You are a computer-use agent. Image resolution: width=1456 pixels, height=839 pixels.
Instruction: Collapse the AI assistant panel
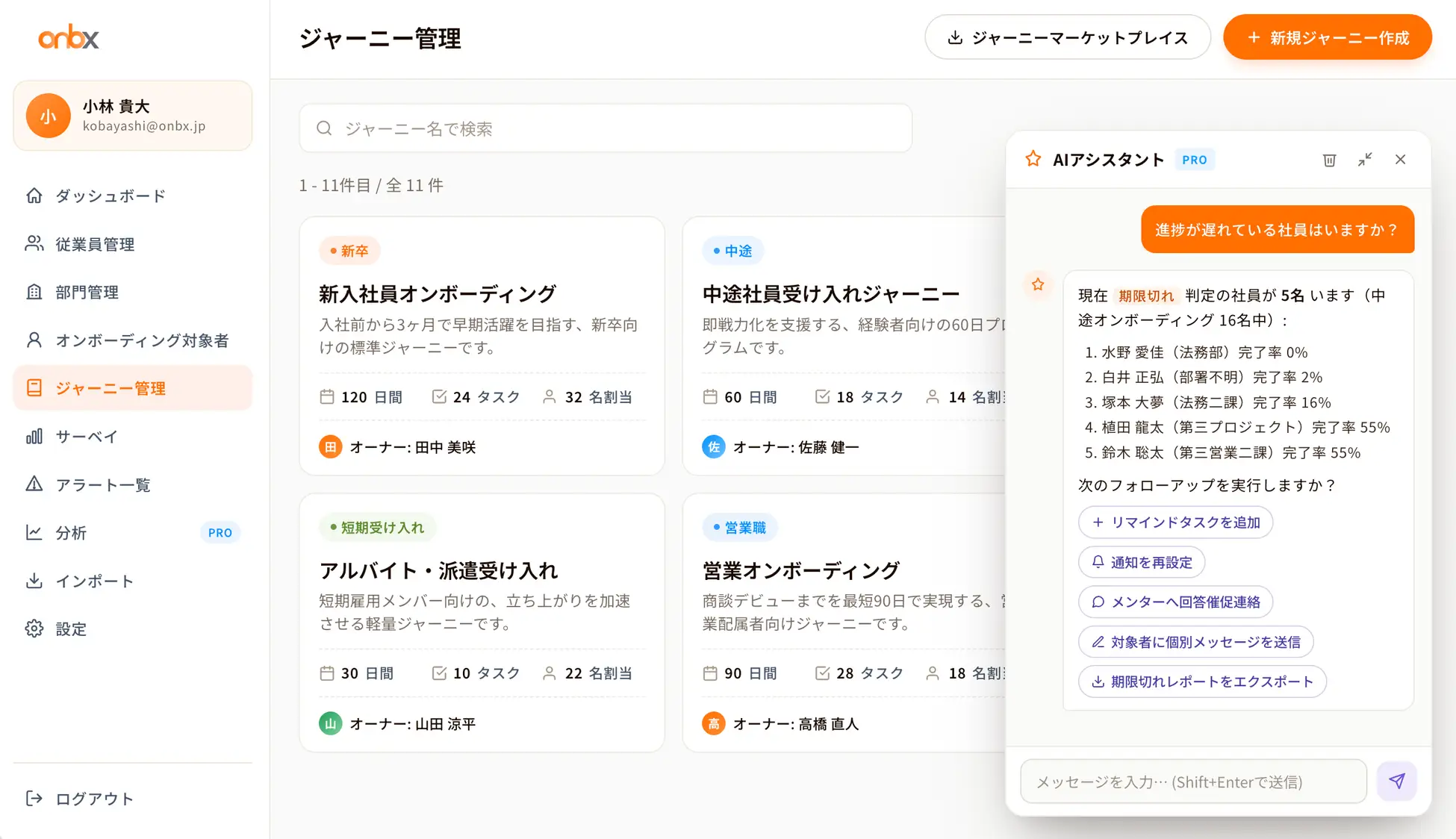point(1365,160)
